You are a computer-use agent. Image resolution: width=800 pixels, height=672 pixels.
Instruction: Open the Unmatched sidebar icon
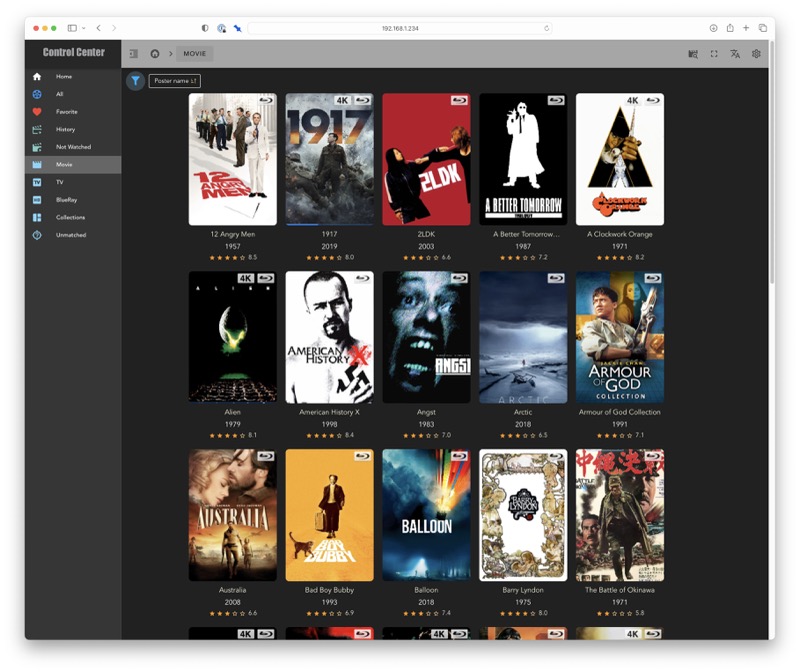click(x=37, y=235)
